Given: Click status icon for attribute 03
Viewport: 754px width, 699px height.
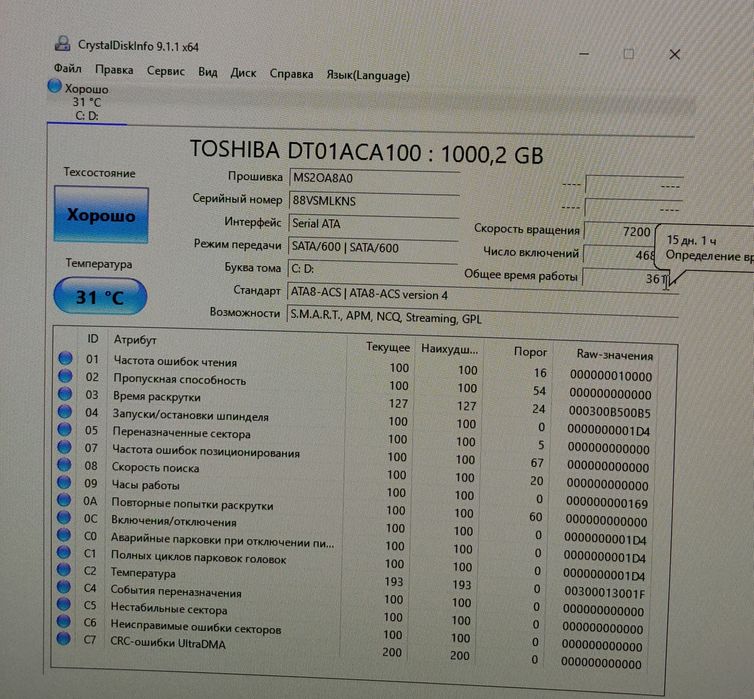Looking at the screenshot, I should point(65,393).
